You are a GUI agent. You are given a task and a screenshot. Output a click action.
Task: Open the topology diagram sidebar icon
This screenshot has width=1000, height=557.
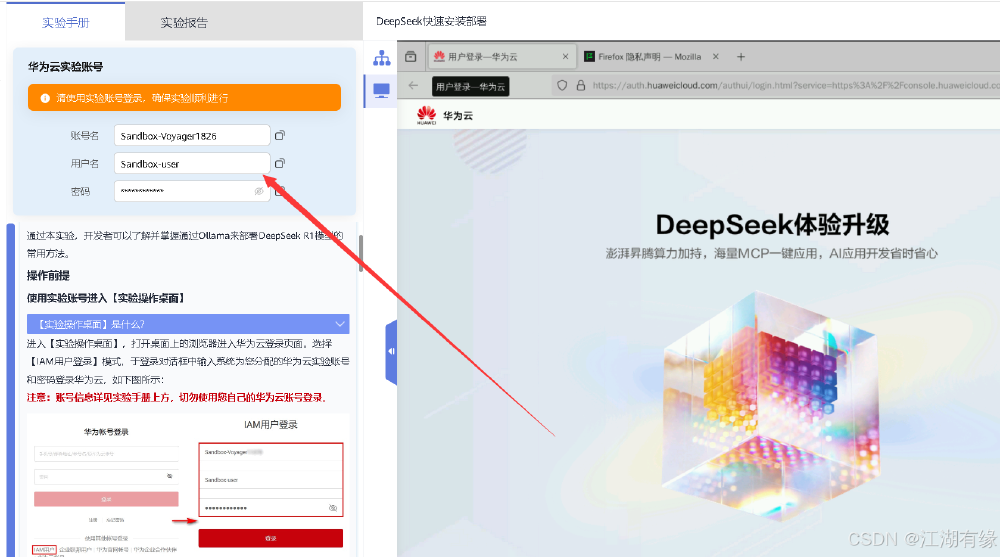pos(381,58)
